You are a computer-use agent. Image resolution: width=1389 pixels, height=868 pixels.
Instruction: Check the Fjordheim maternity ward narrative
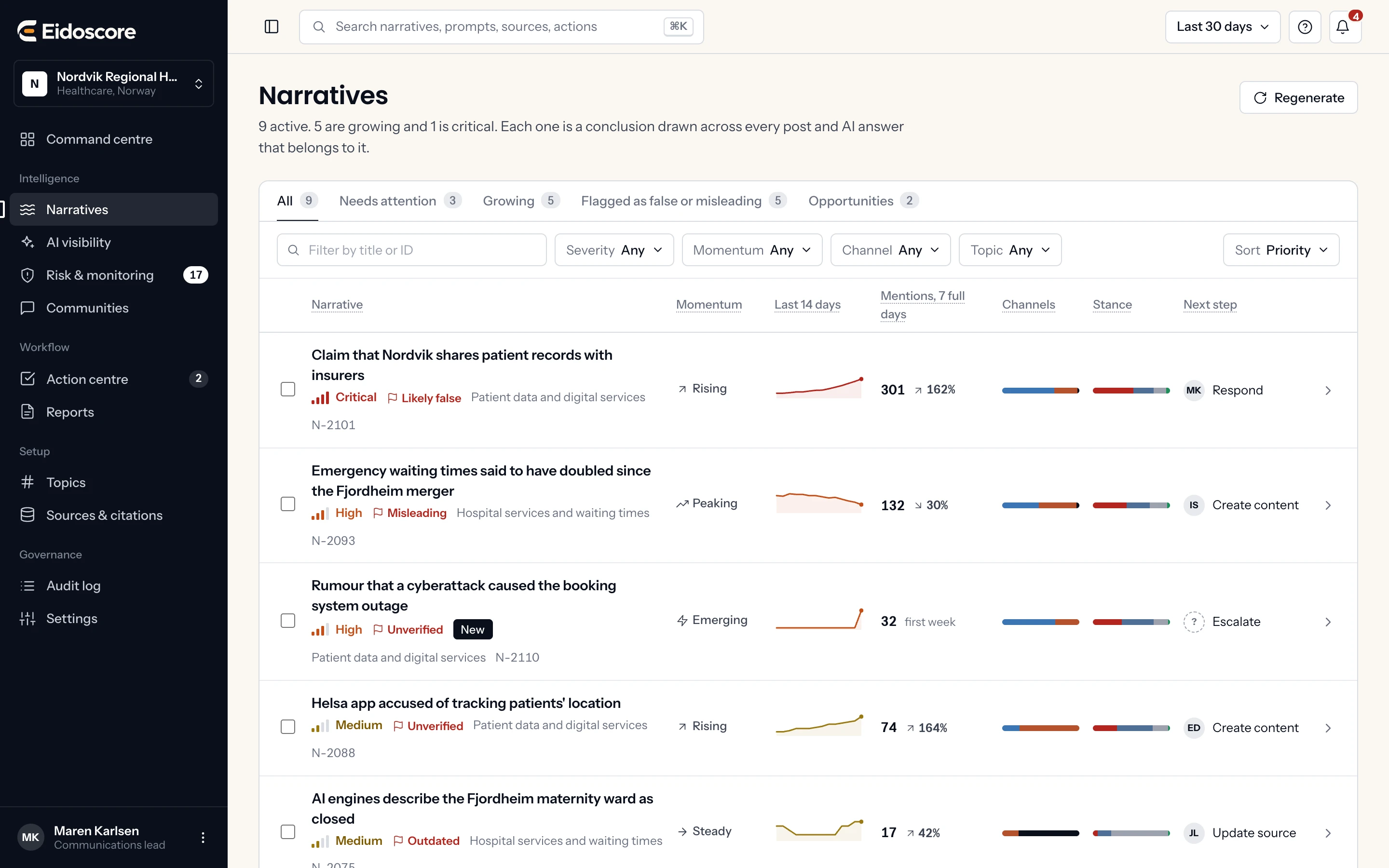[x=288, y=832]
